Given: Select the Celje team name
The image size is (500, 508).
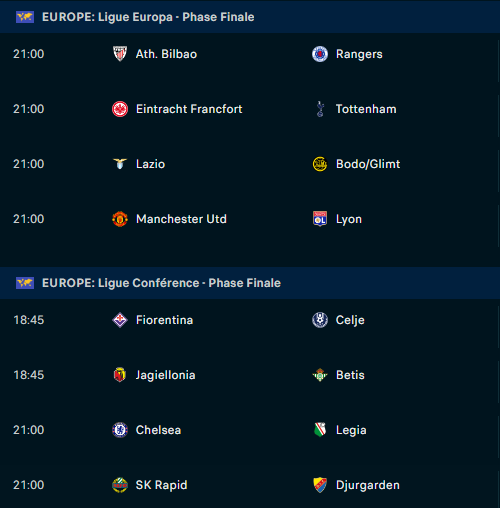Looking at the screenshot, I should point(350,320).
